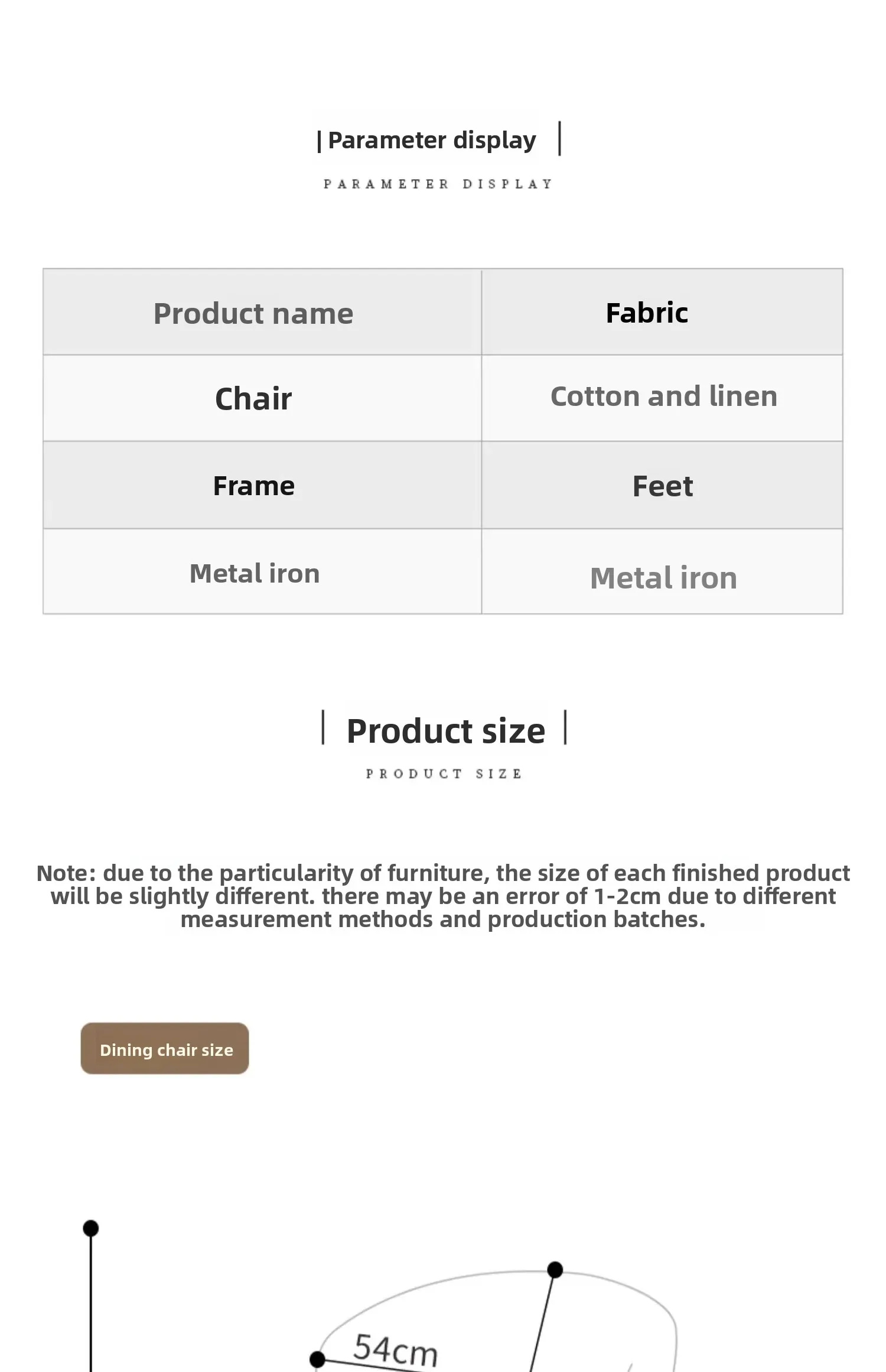Click Metal iron under Frame
The width and height of the screenshot is (886, 1372).
[262, 571]
